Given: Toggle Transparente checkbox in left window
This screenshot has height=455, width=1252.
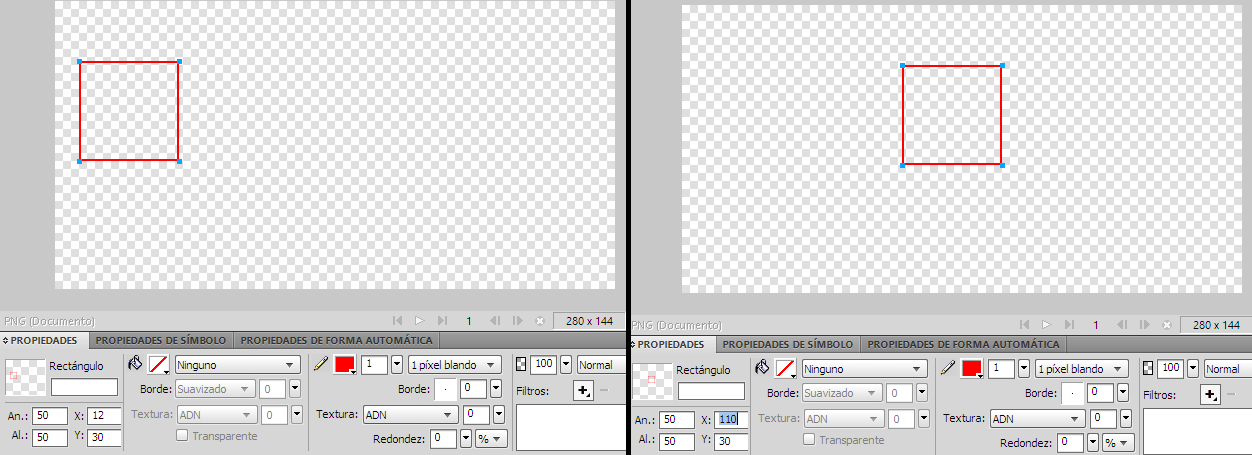Looking at the screenshot, I should click(x=182, y=436).
